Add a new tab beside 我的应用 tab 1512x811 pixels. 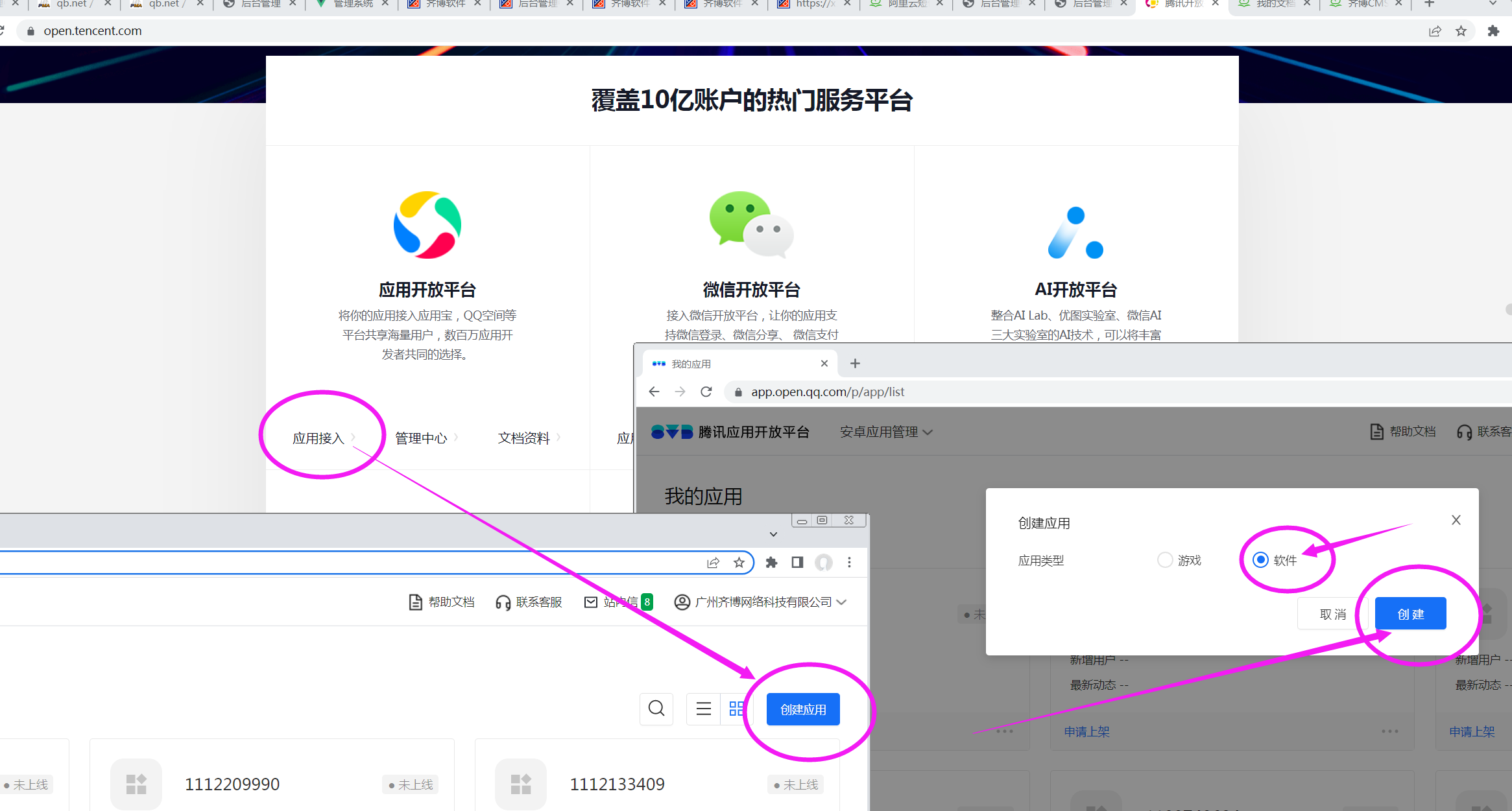pyautogui.click(x=855, y=364)
